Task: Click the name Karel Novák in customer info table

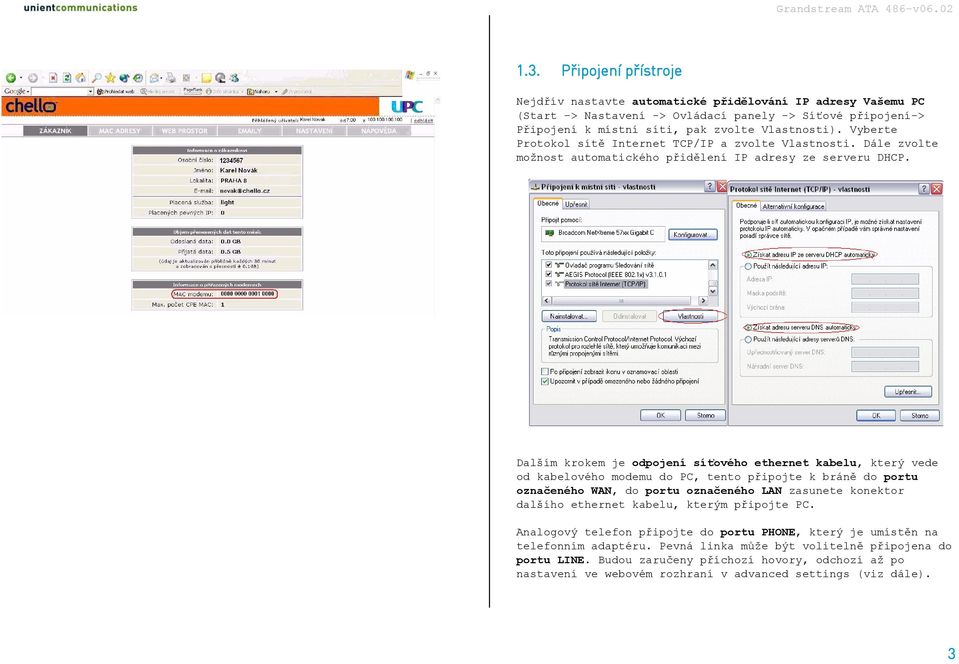Action: point(239,171)
